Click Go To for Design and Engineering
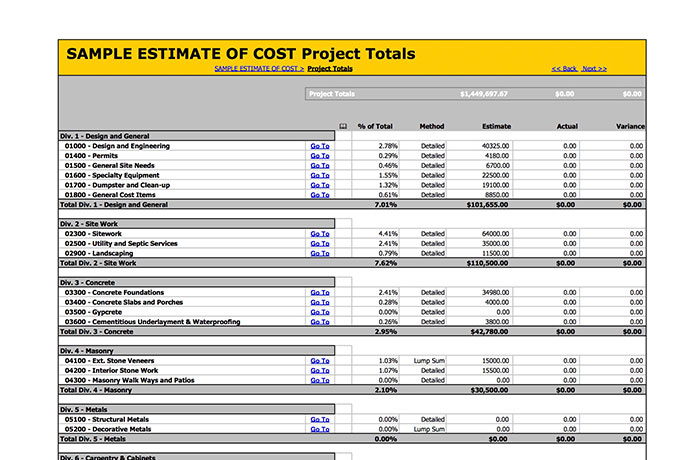This screenshot has height=460, width=700. [x=319, y=146]
